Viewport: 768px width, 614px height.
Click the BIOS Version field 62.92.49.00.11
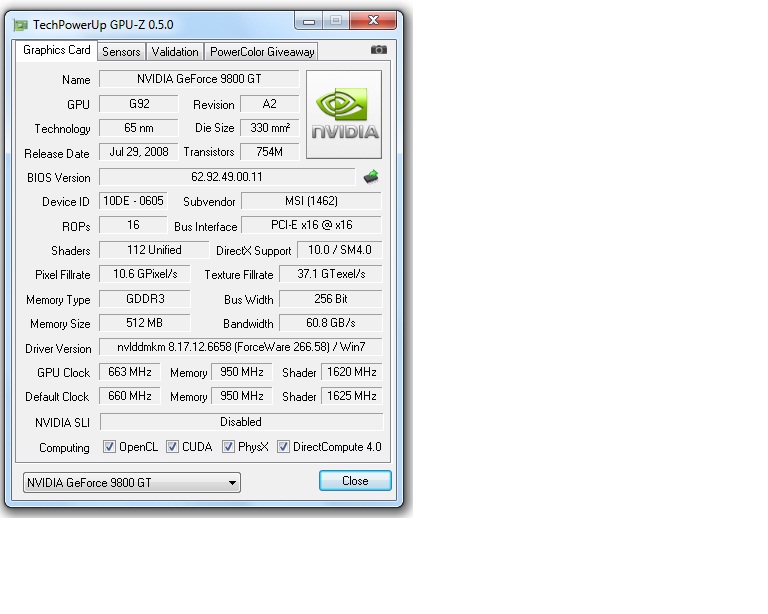point(227,177)
